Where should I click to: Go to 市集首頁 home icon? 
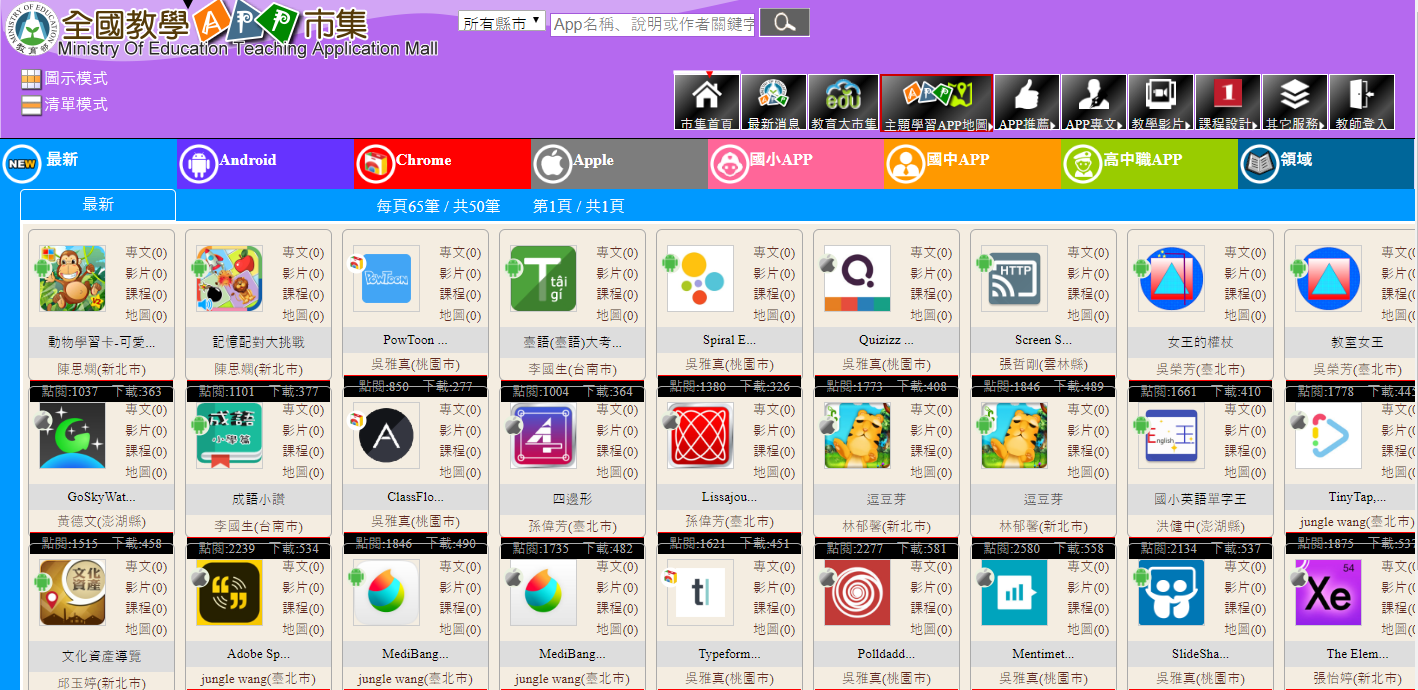point(707,103)
